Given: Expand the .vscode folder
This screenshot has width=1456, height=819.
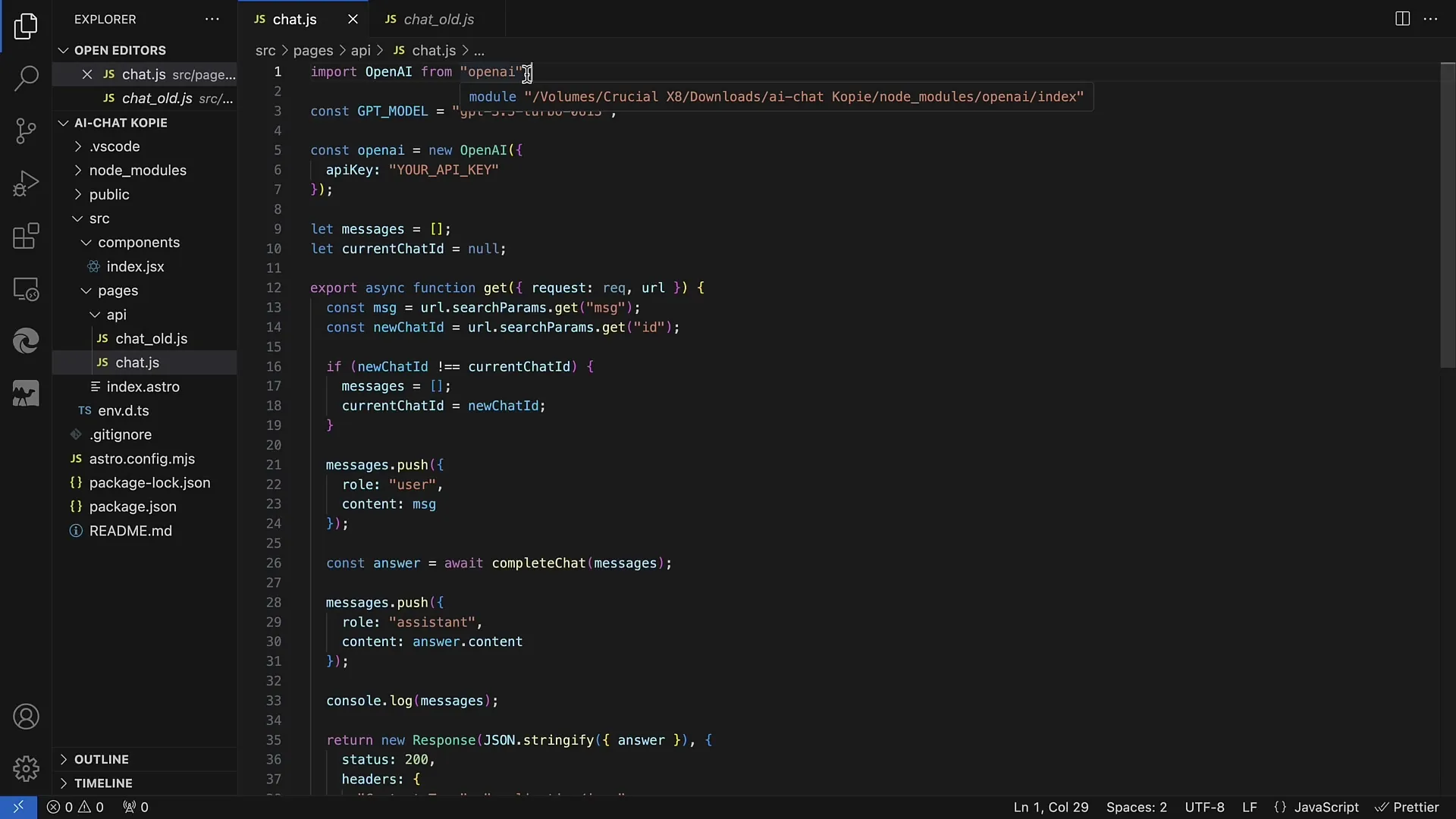Looking at the screenshot, I should (144, 146).
